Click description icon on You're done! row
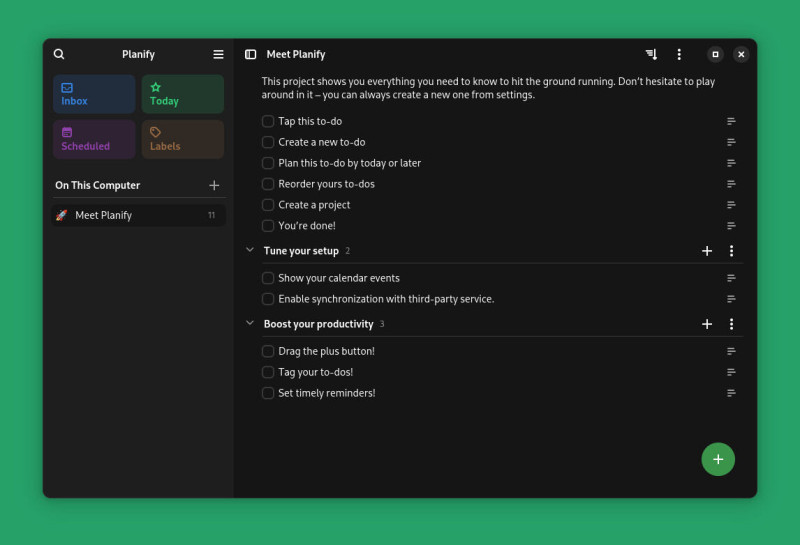 (x=731, y=226)
